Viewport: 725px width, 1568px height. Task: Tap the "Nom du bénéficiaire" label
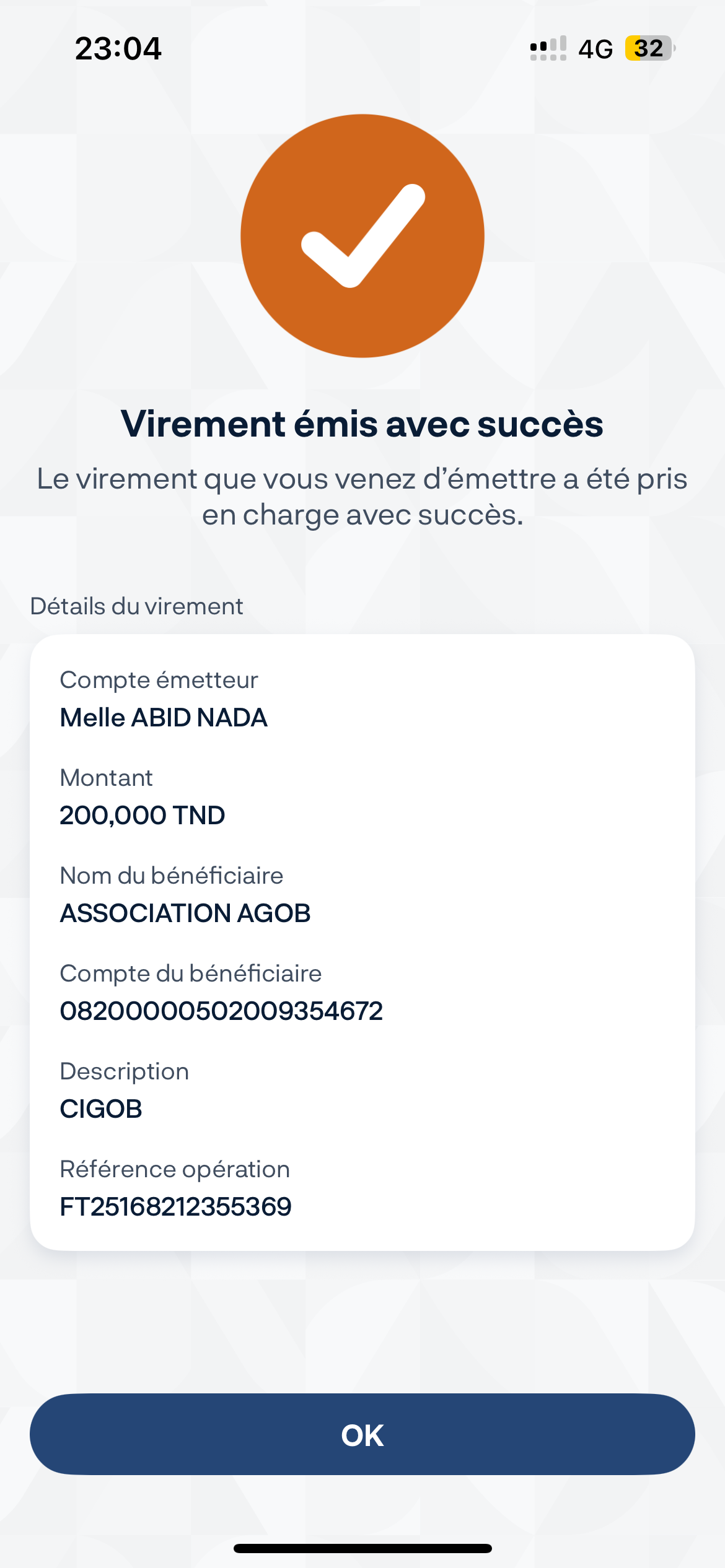tap(171, 876)
